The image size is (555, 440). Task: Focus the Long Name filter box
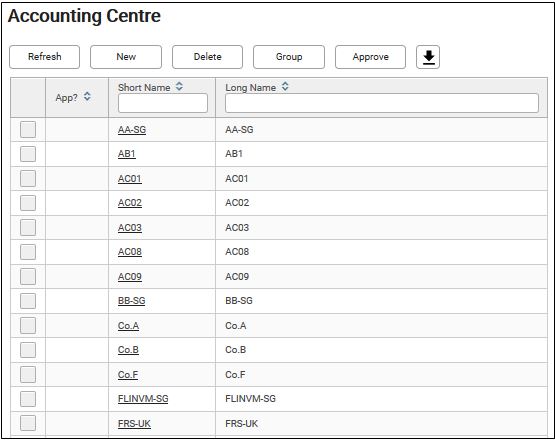[x=382, y=103]
